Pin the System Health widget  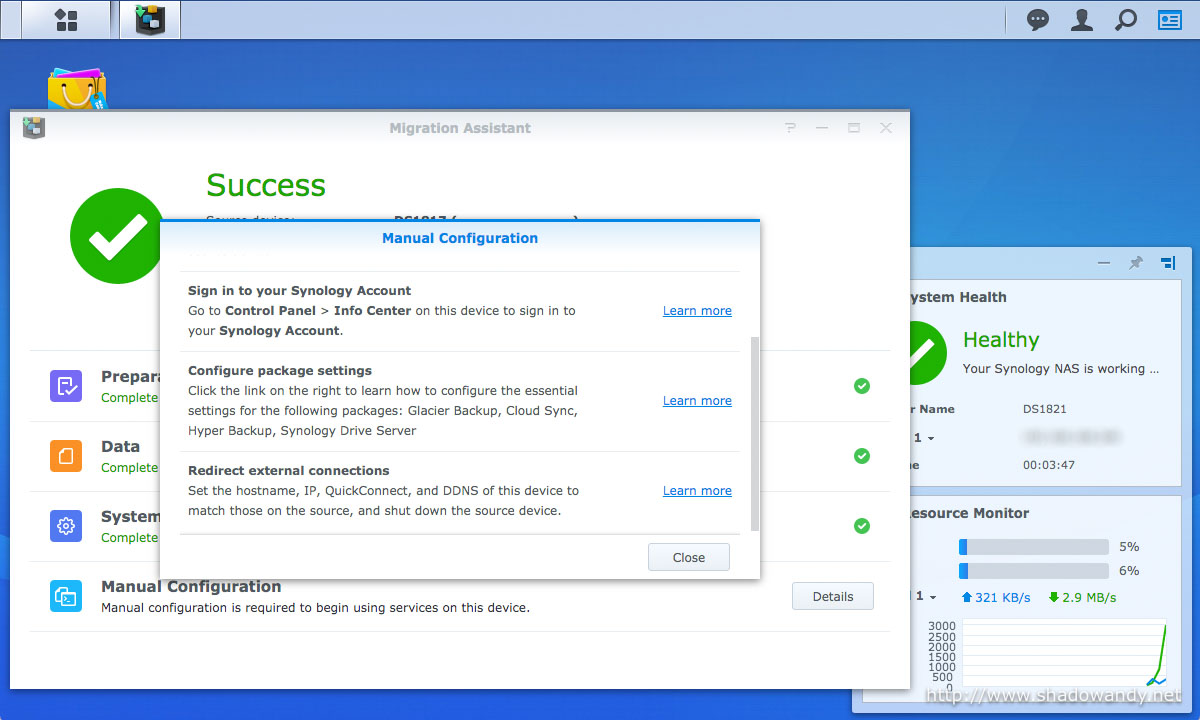1135,263
